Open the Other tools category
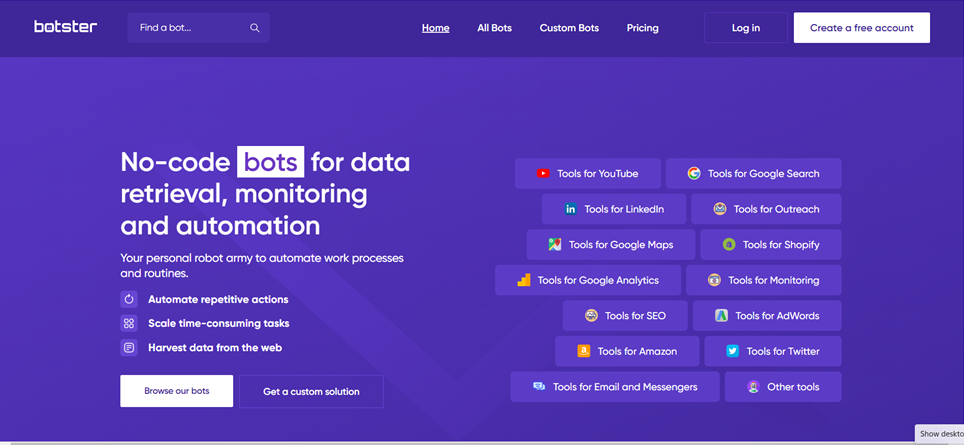The height and width of the screenshot is (445, 964). point(783,387)
